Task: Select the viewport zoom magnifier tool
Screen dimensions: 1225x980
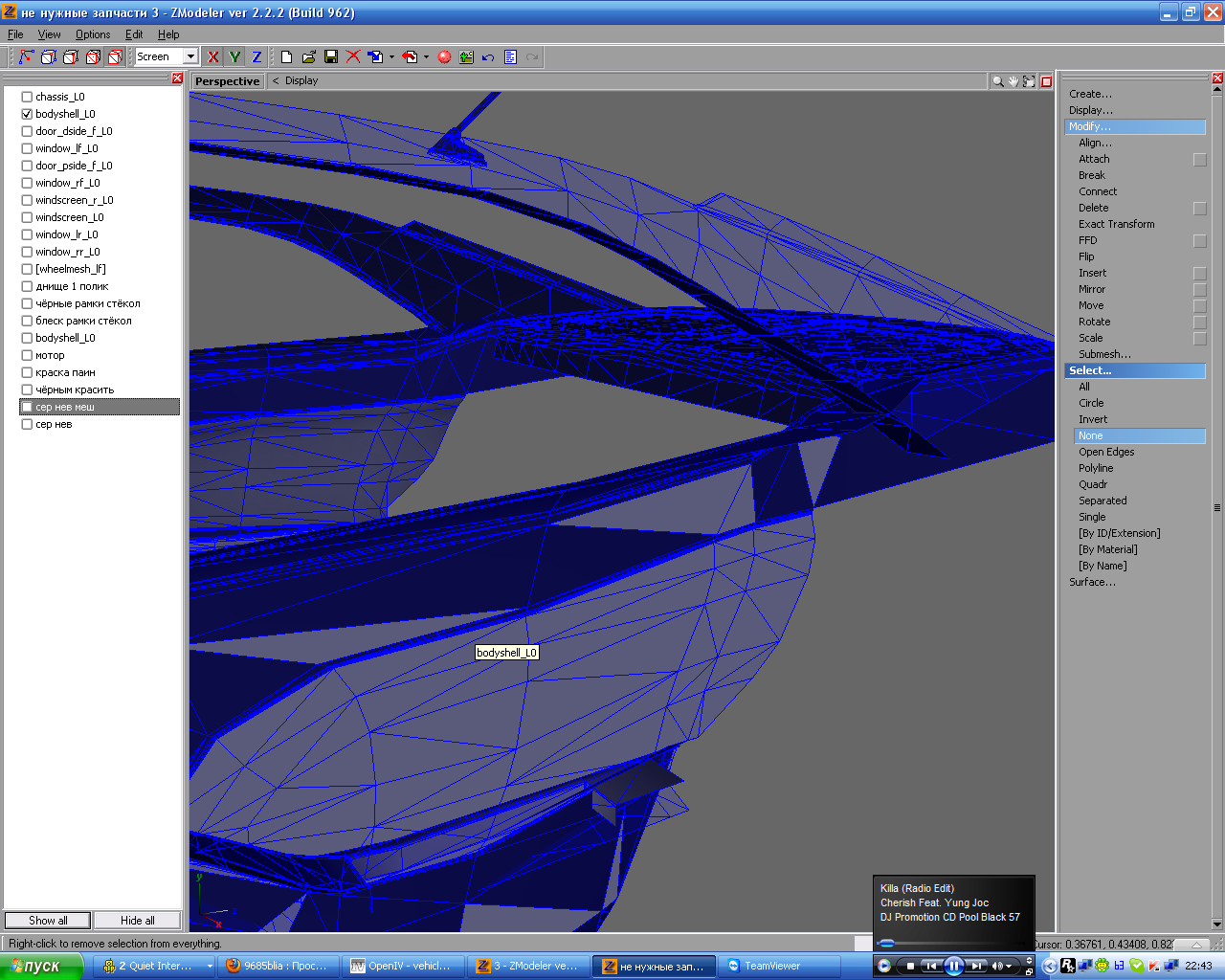Action: [x=998, y=81]
